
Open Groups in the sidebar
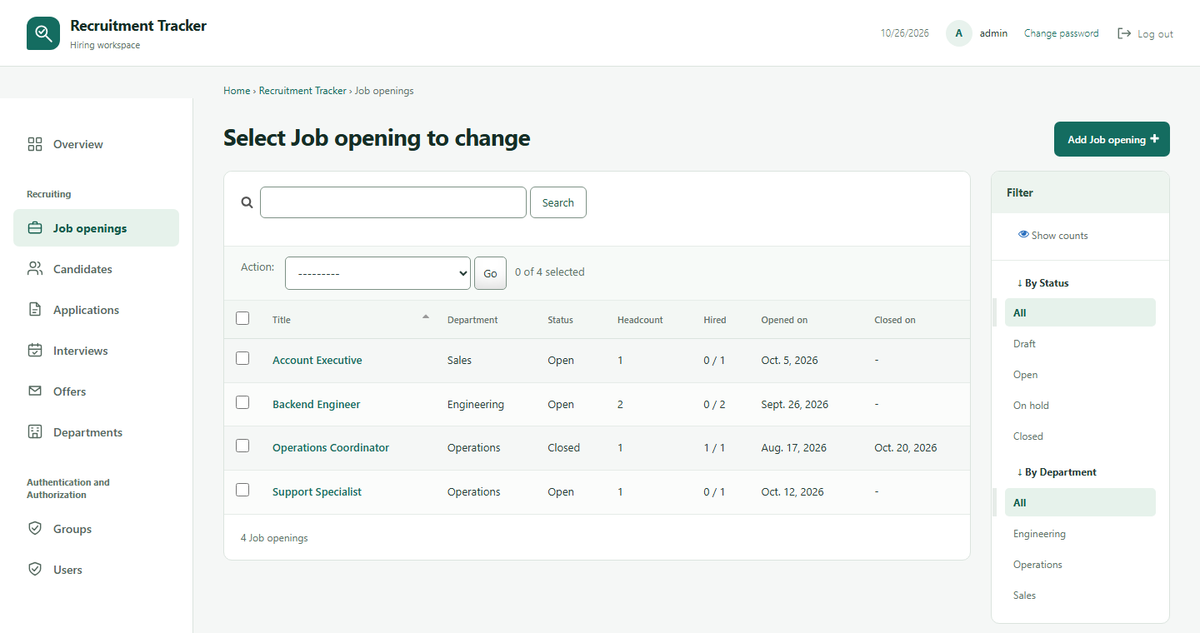click(96, 529)
